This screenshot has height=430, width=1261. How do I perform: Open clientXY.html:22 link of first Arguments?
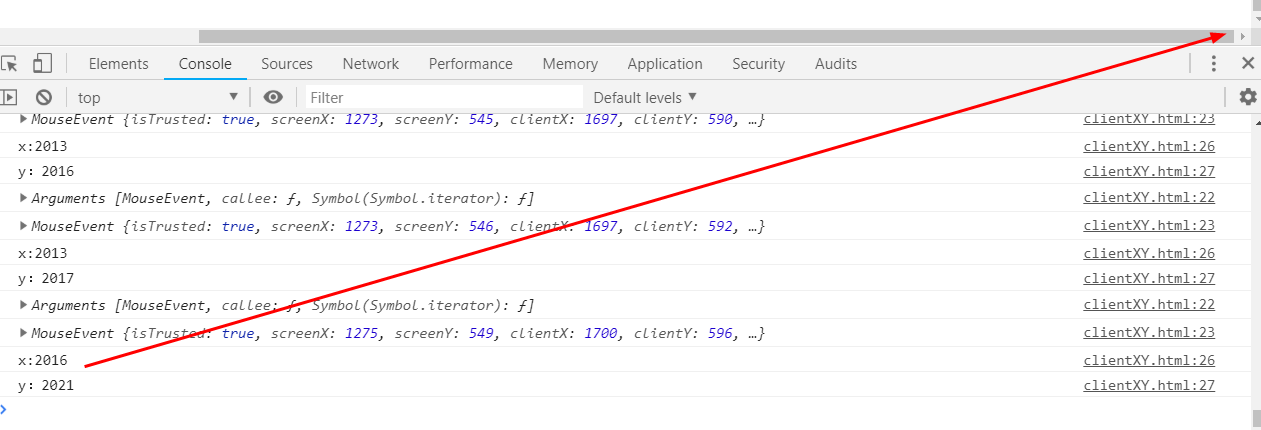[1149, 197]
